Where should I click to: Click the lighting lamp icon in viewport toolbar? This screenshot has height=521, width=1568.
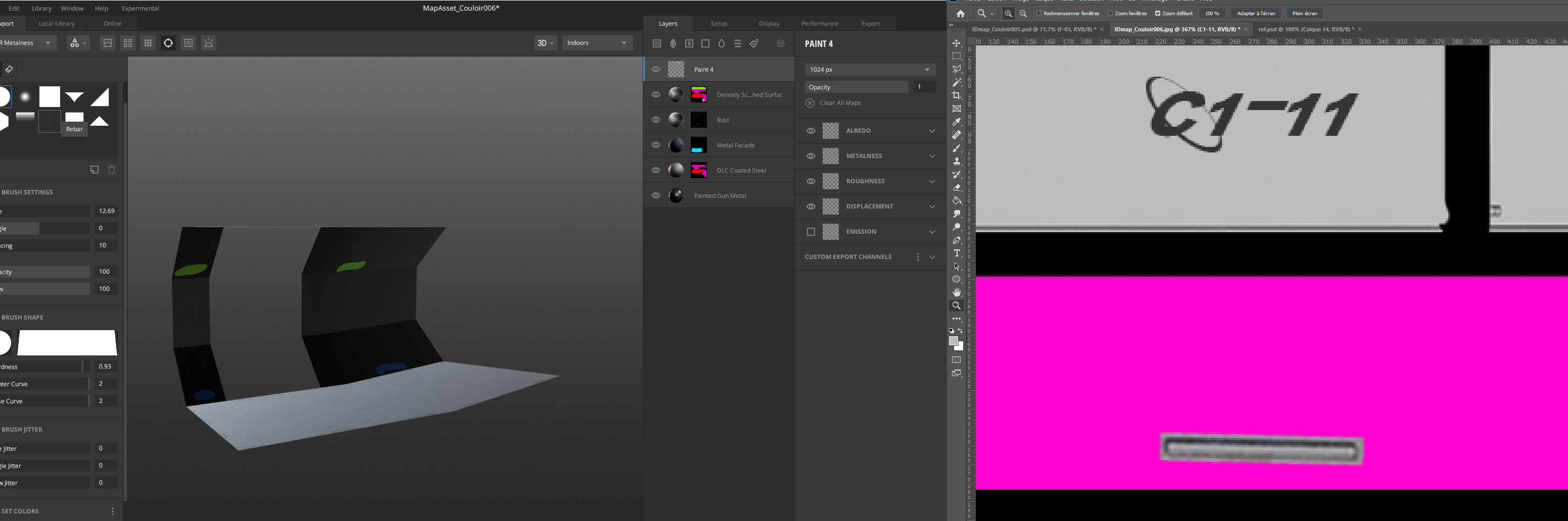(209, 43)
